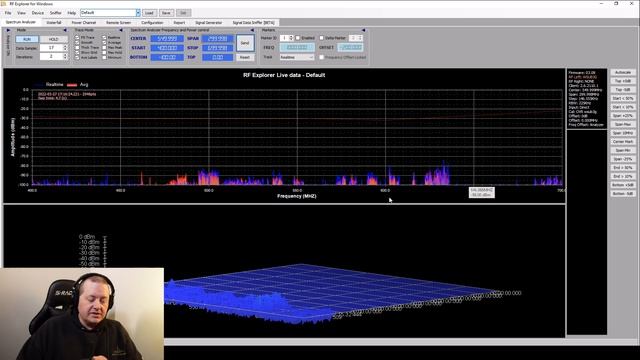The width and height of the screenshot is (640, 360).
Task: Open the Device menu
Action: 38,13
